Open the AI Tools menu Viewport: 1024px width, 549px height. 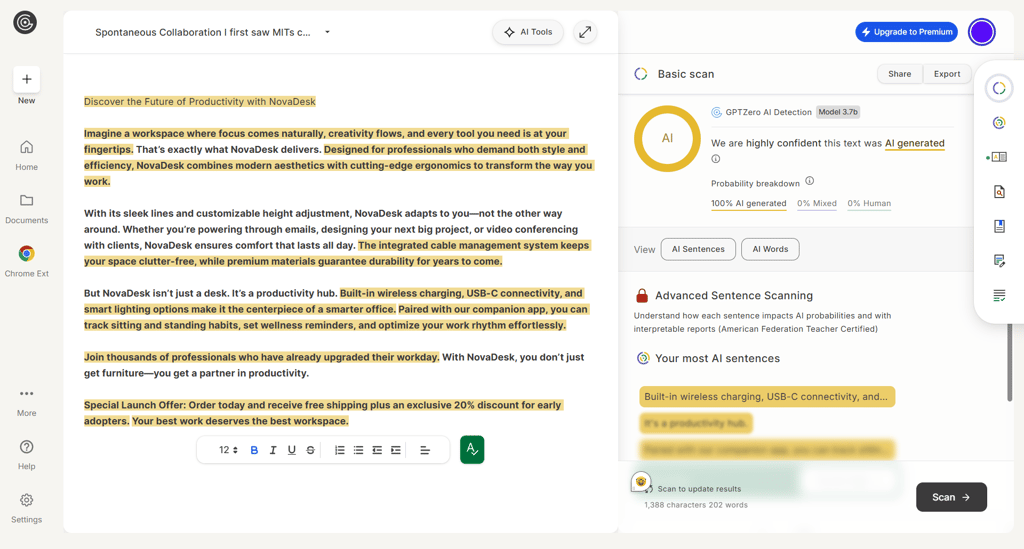click(528, 32)
